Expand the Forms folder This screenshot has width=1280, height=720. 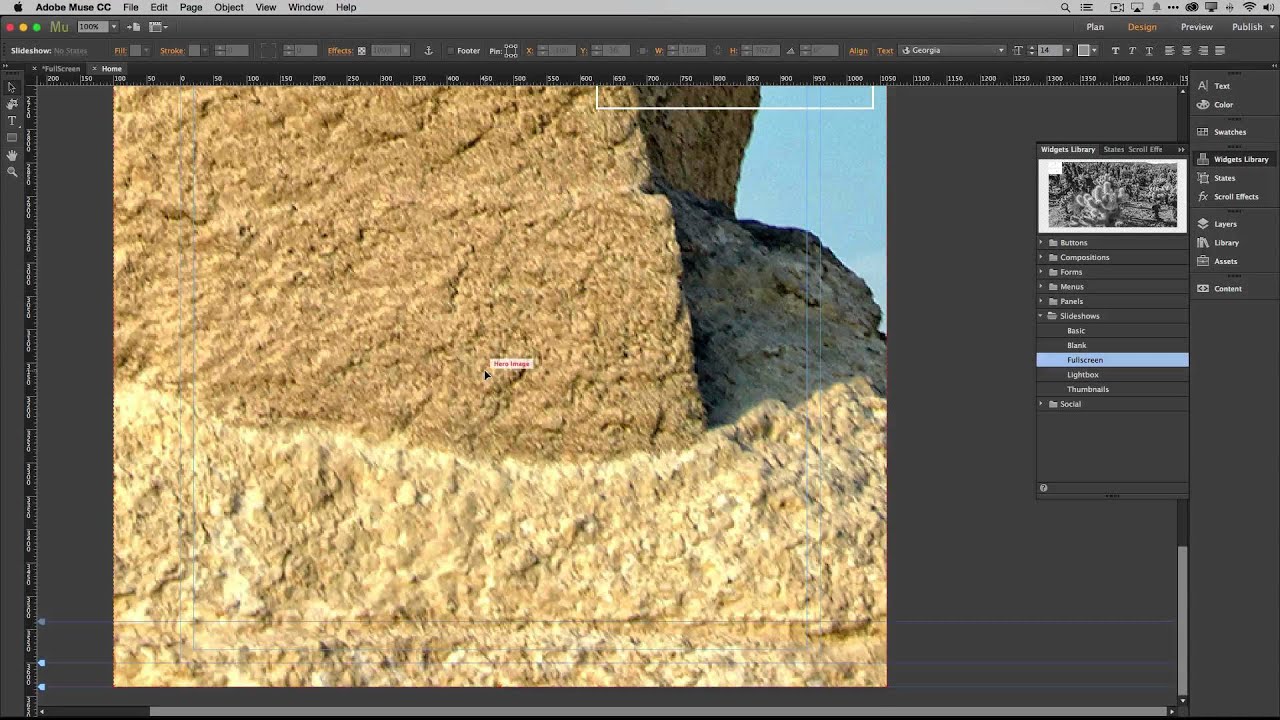(x=1041, y=272)
